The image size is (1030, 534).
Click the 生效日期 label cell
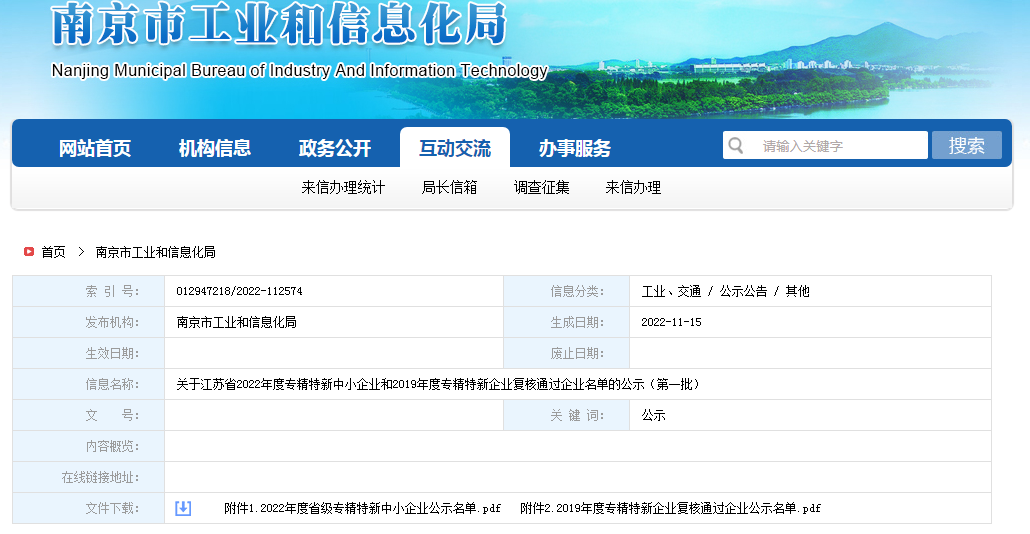[x=89, y=353]
